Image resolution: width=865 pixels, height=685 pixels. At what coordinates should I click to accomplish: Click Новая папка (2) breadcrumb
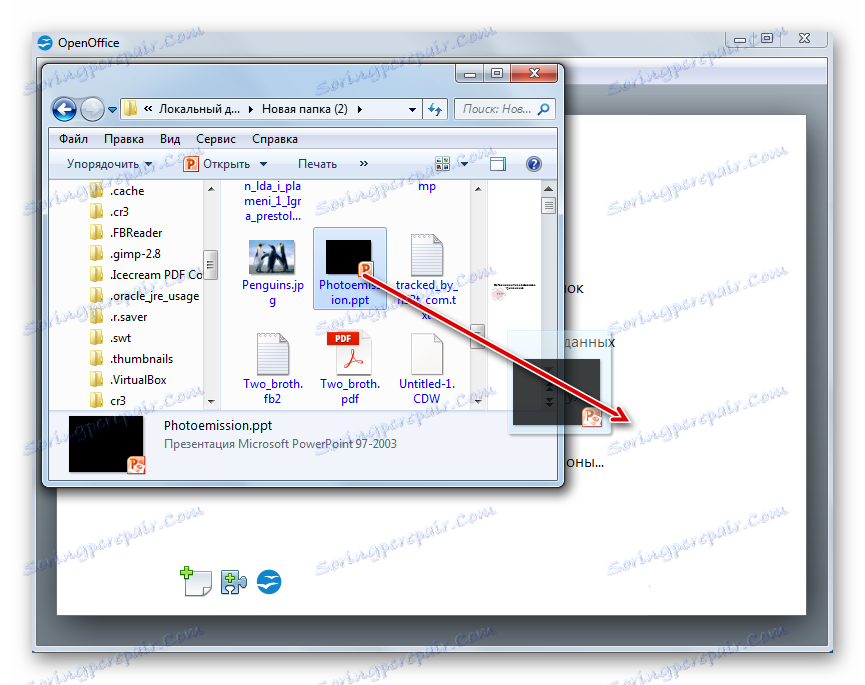tap(305, 109)
